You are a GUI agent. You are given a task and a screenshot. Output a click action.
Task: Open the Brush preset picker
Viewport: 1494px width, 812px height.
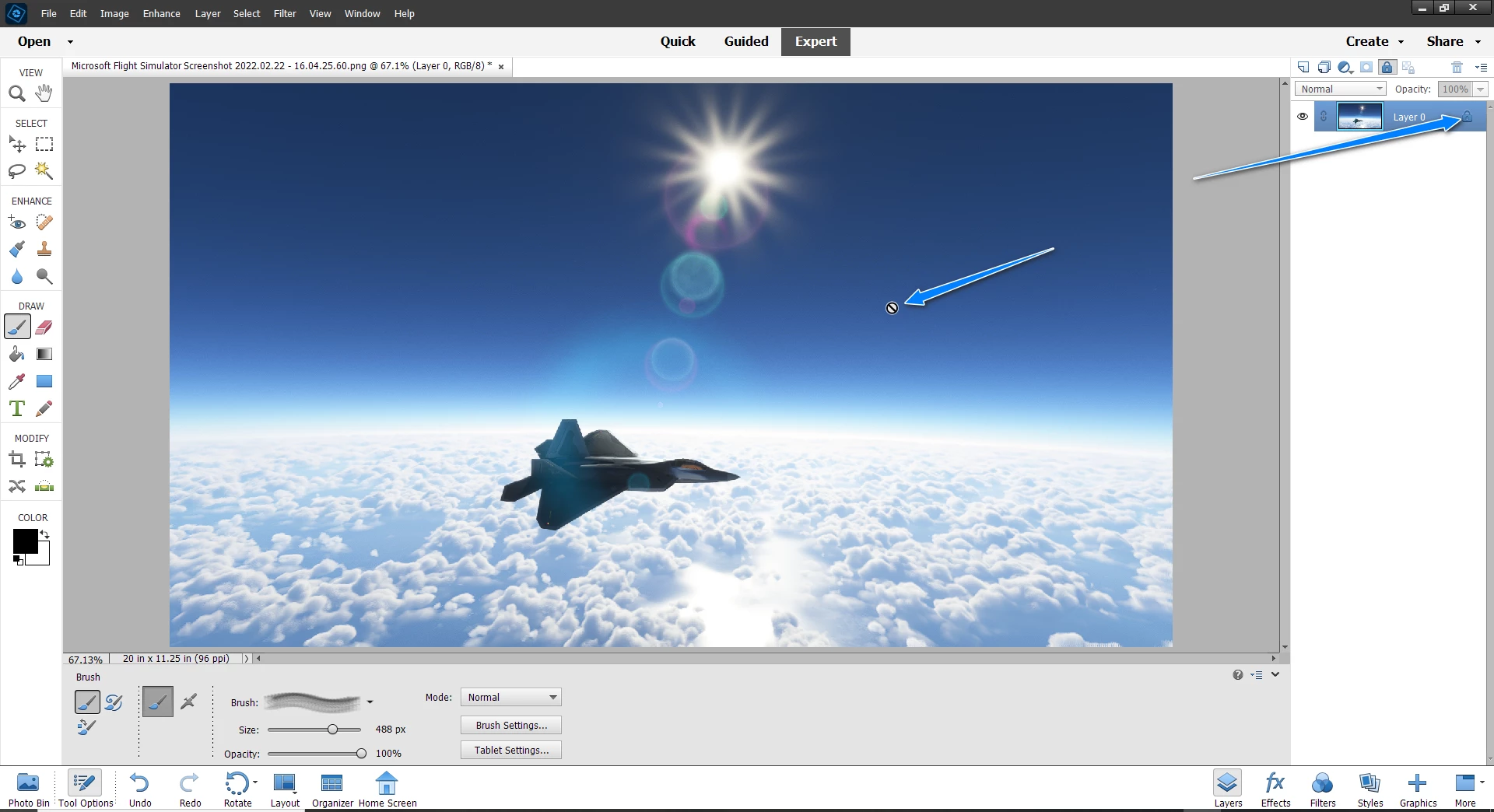[x=370, y=702]
